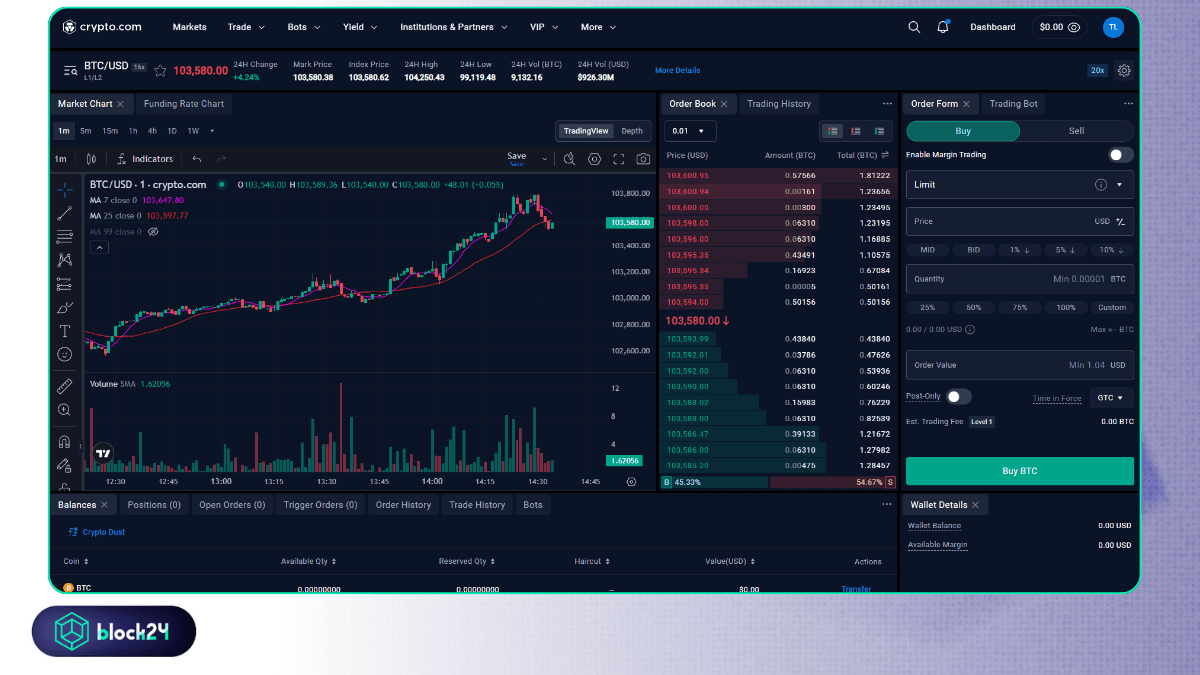The image size is (1200, 675).
Task: Toggle Post-Only switch
Action: (958, 397)
